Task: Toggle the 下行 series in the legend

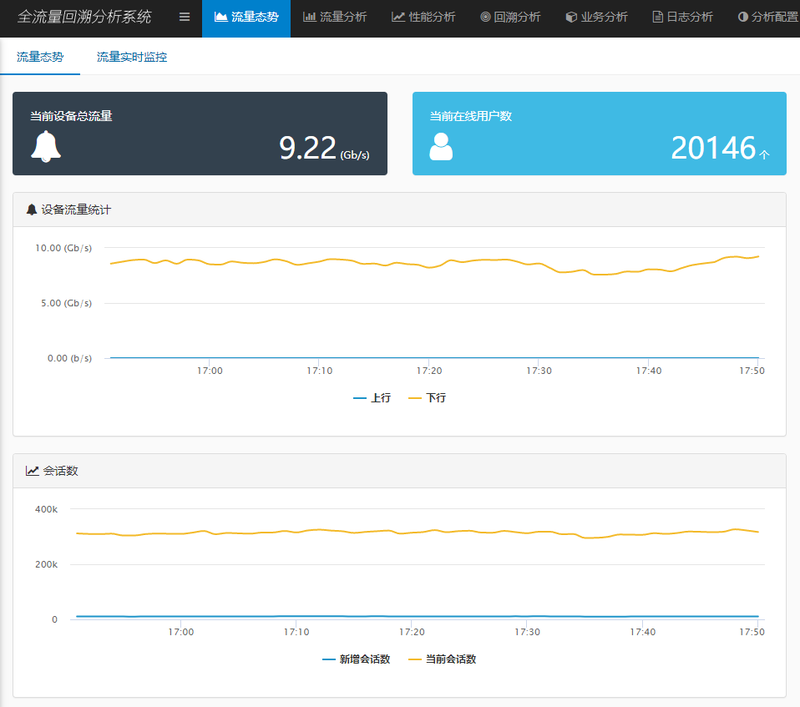Action: point(428,398)
